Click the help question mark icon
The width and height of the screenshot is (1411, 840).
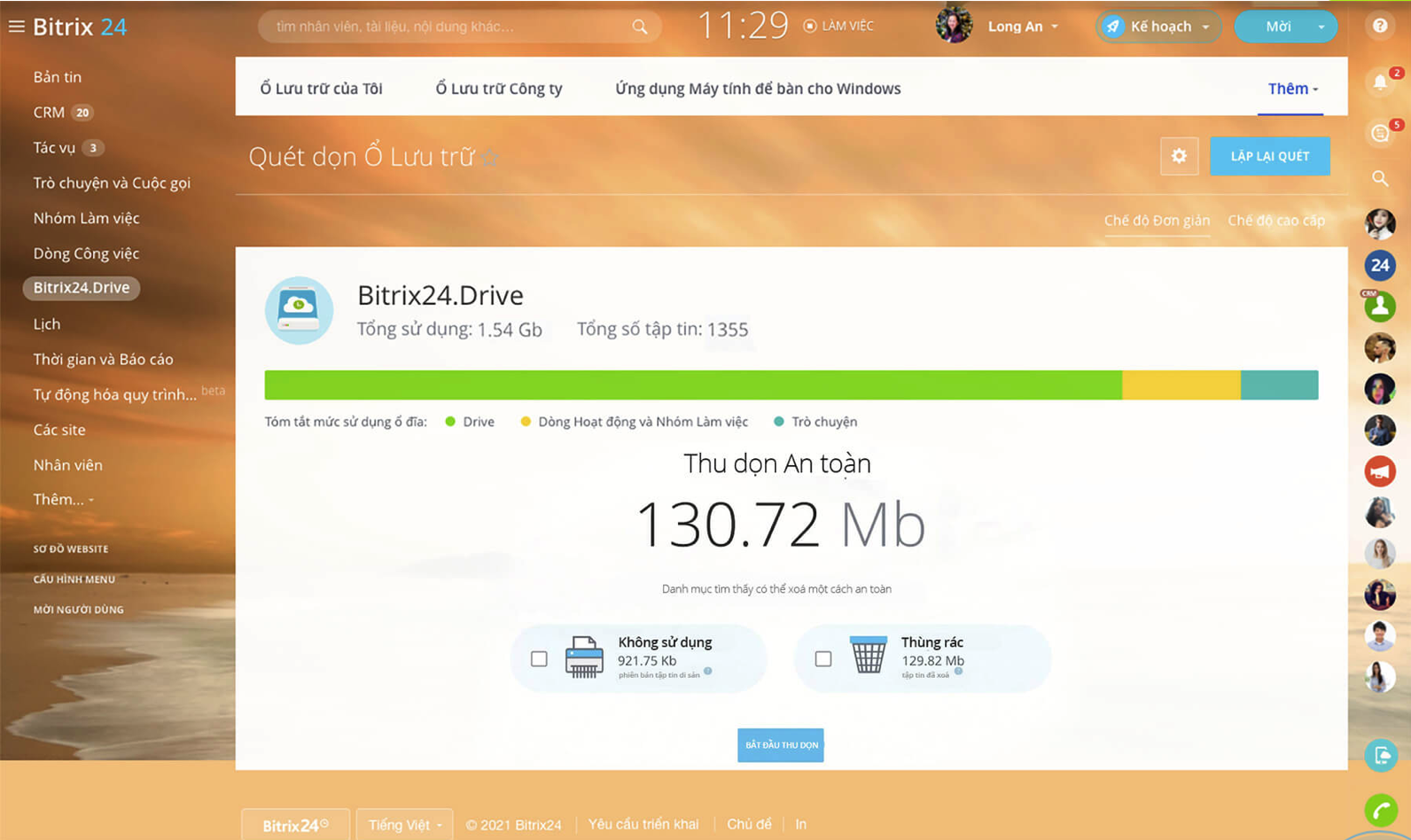[1380, 26]
